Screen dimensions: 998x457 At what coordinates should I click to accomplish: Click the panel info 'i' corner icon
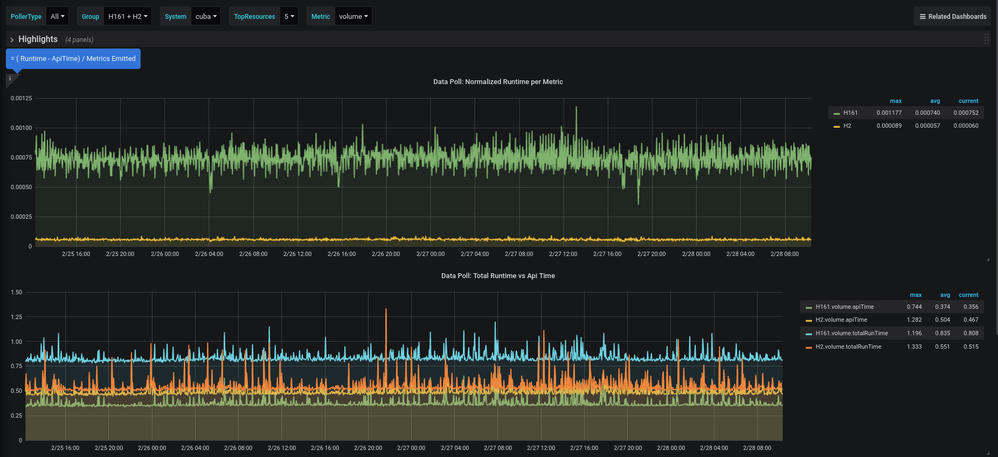pyautogui.click(x=10, y=78)
